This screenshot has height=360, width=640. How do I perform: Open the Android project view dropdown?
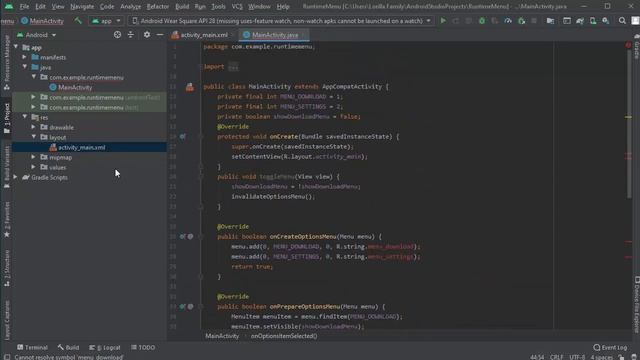36,35
